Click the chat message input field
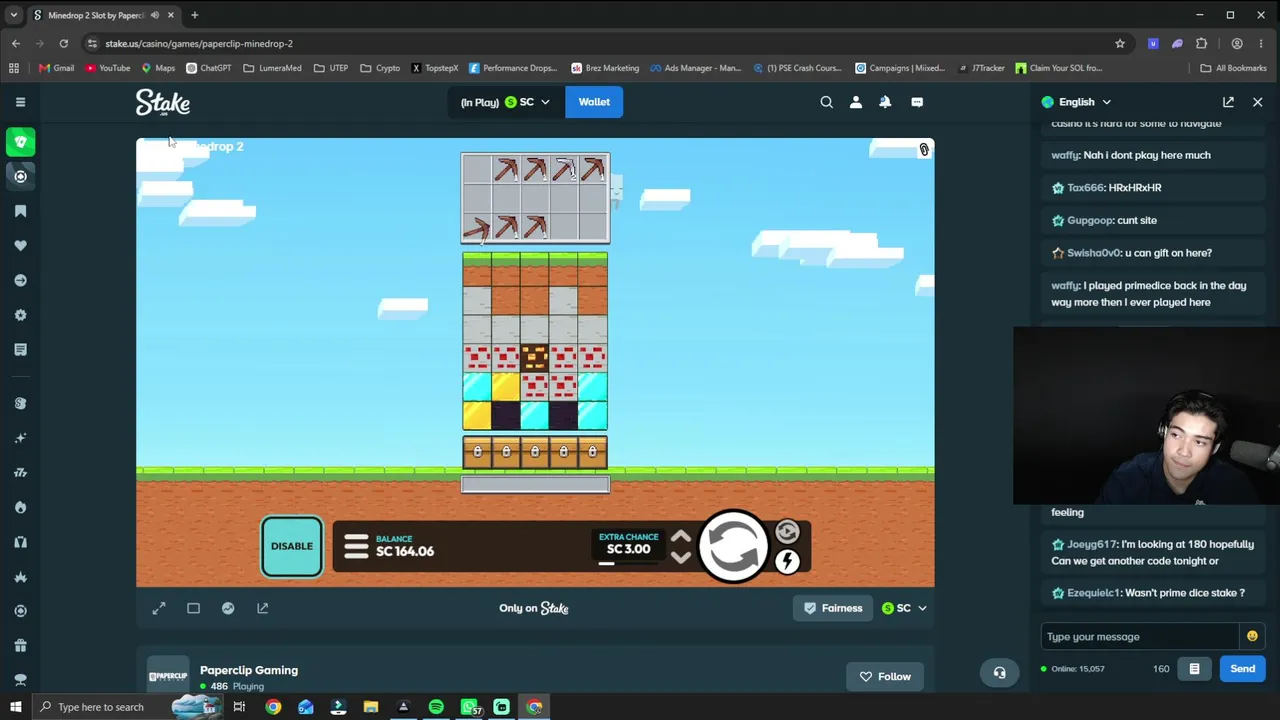The image size is (1280, 720). click(1140, 637)
